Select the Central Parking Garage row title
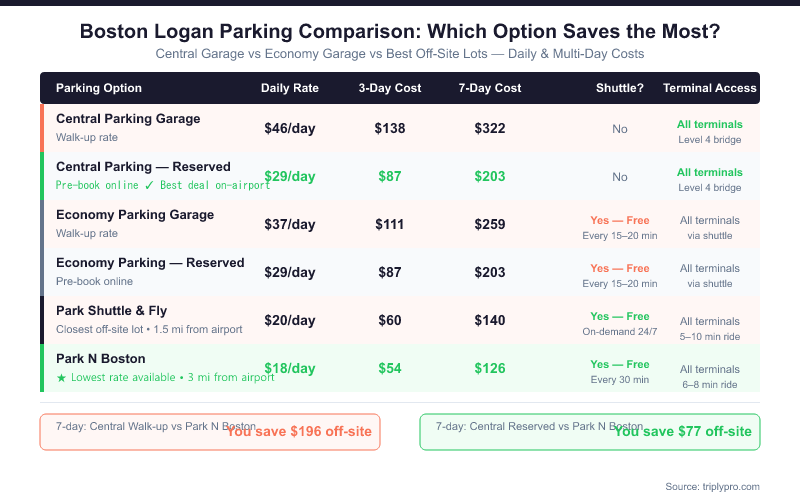This screenshot has height=500, width=800. [x=128, y=119]
